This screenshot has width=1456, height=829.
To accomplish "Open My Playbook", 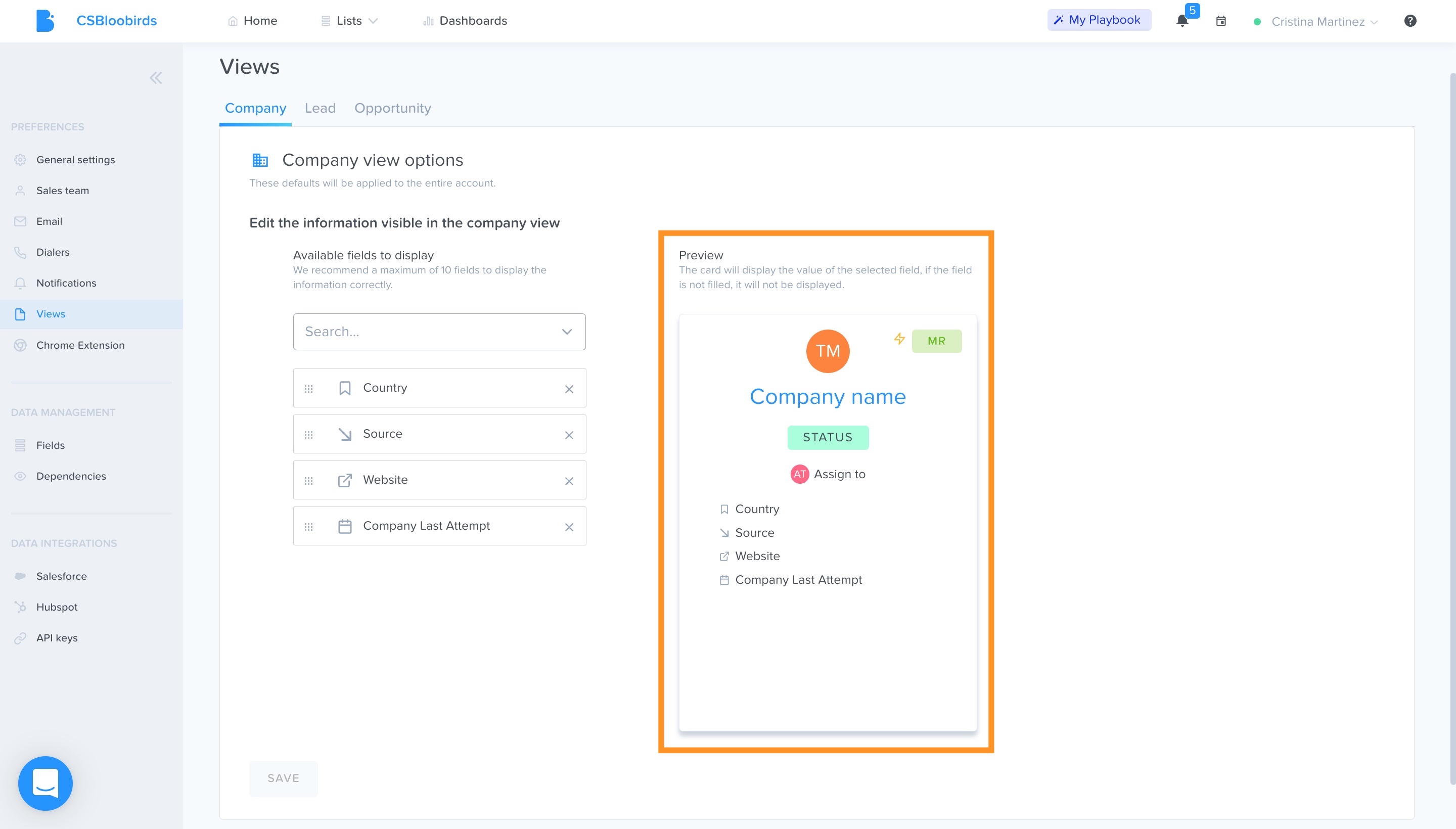I will click(1099, 20).
